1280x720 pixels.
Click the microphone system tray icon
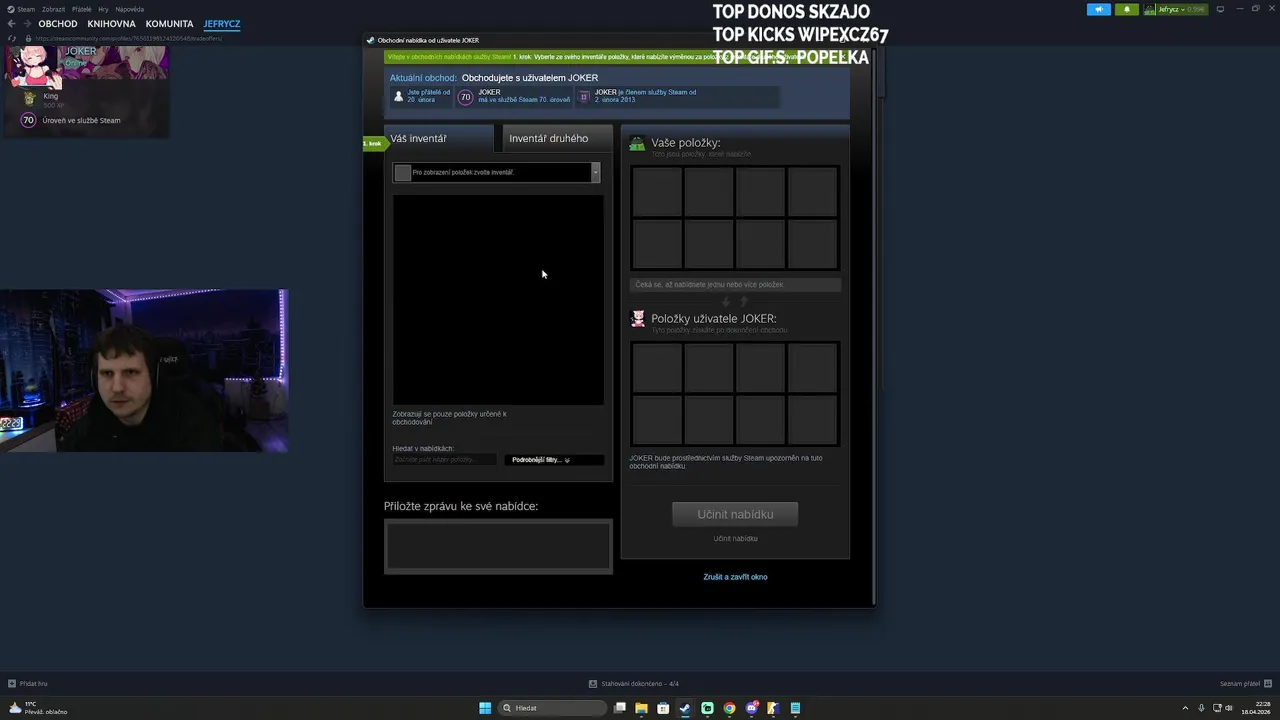tap(1201, 708)
